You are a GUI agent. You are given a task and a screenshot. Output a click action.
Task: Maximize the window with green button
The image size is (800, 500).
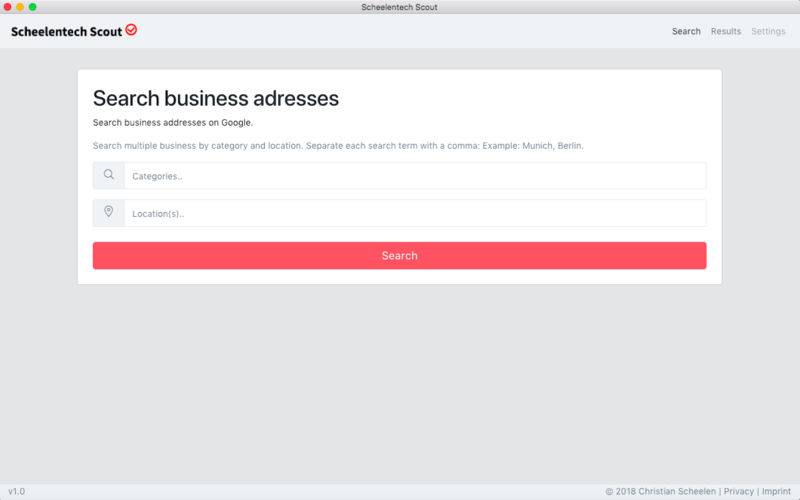(33, 7)
